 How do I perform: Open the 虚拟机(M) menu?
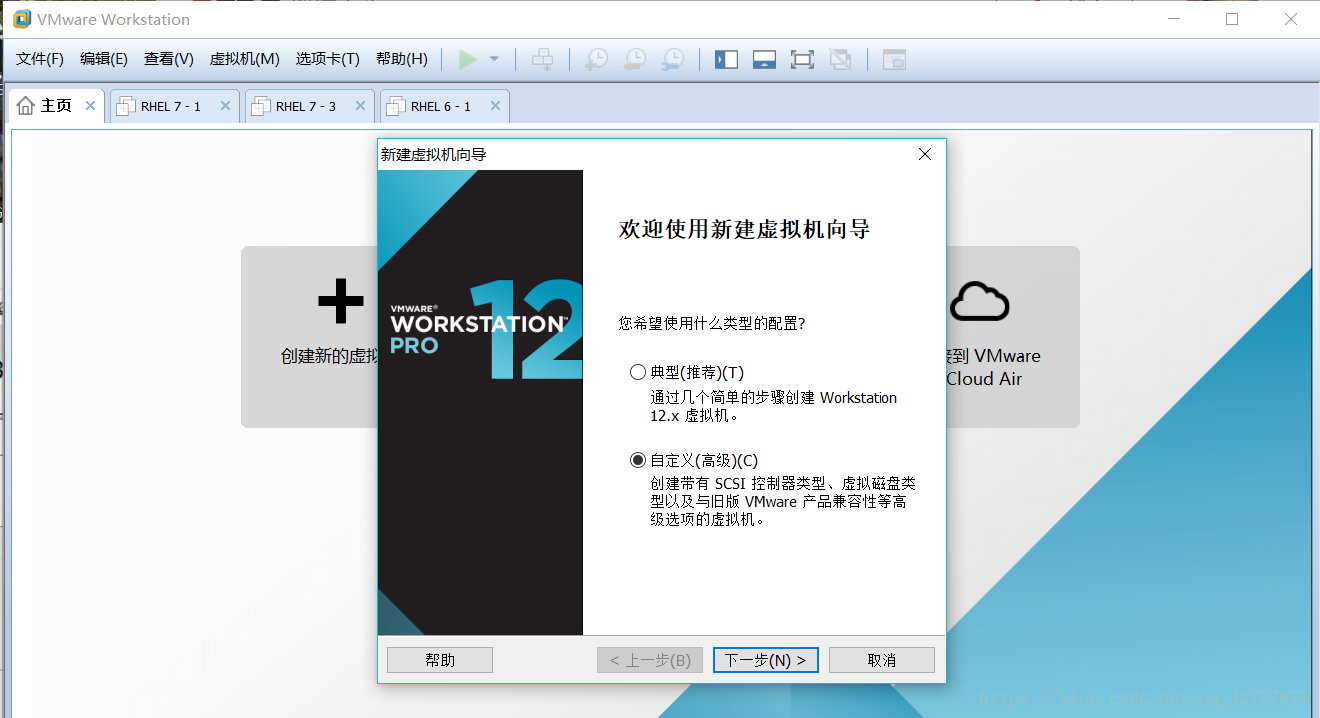pyautogui.click(x=244, y=59)
